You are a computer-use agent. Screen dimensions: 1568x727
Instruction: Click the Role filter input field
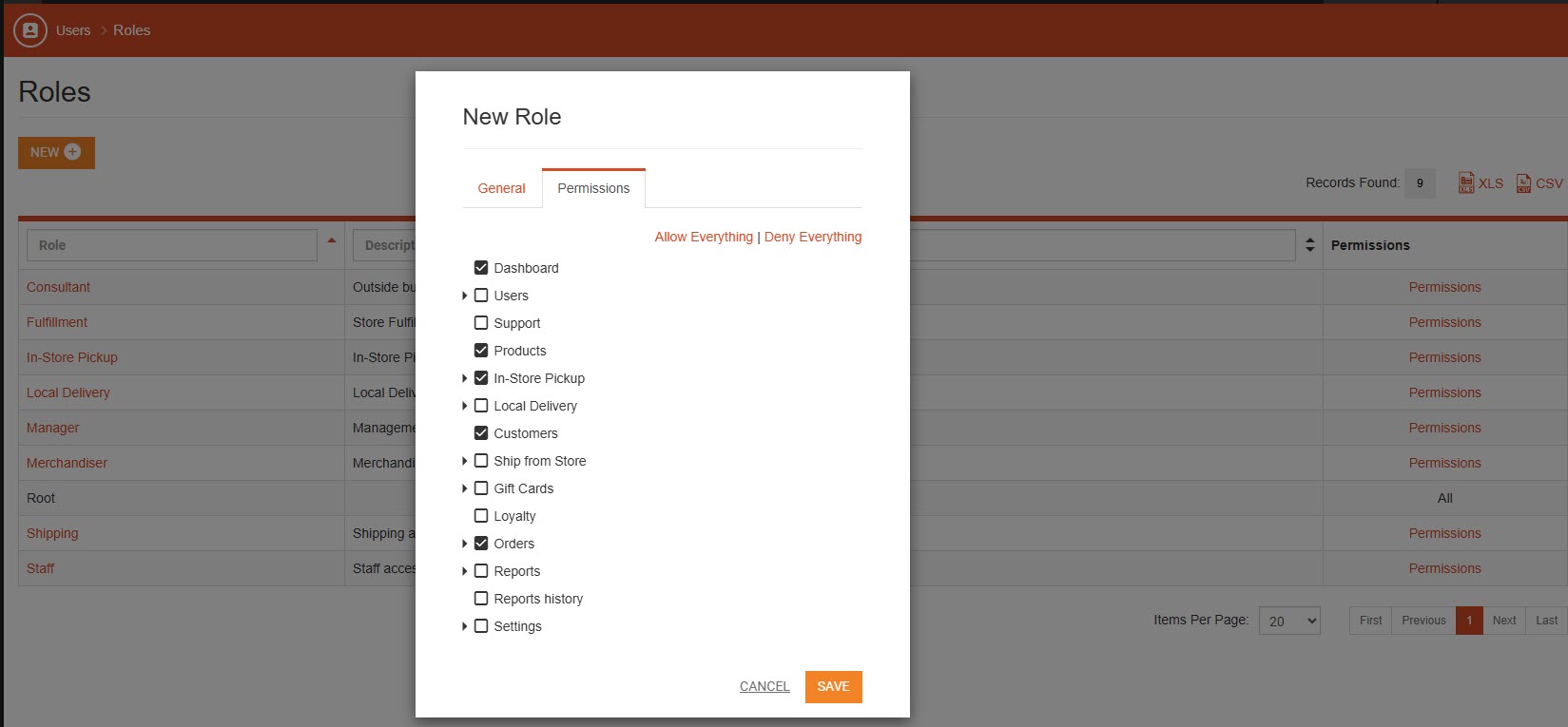click(x=172, y=245)
